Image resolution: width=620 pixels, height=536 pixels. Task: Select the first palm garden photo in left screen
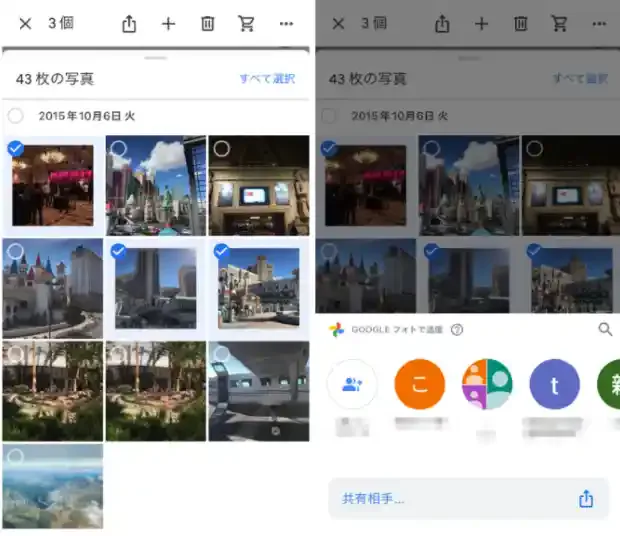pos(16,354)
